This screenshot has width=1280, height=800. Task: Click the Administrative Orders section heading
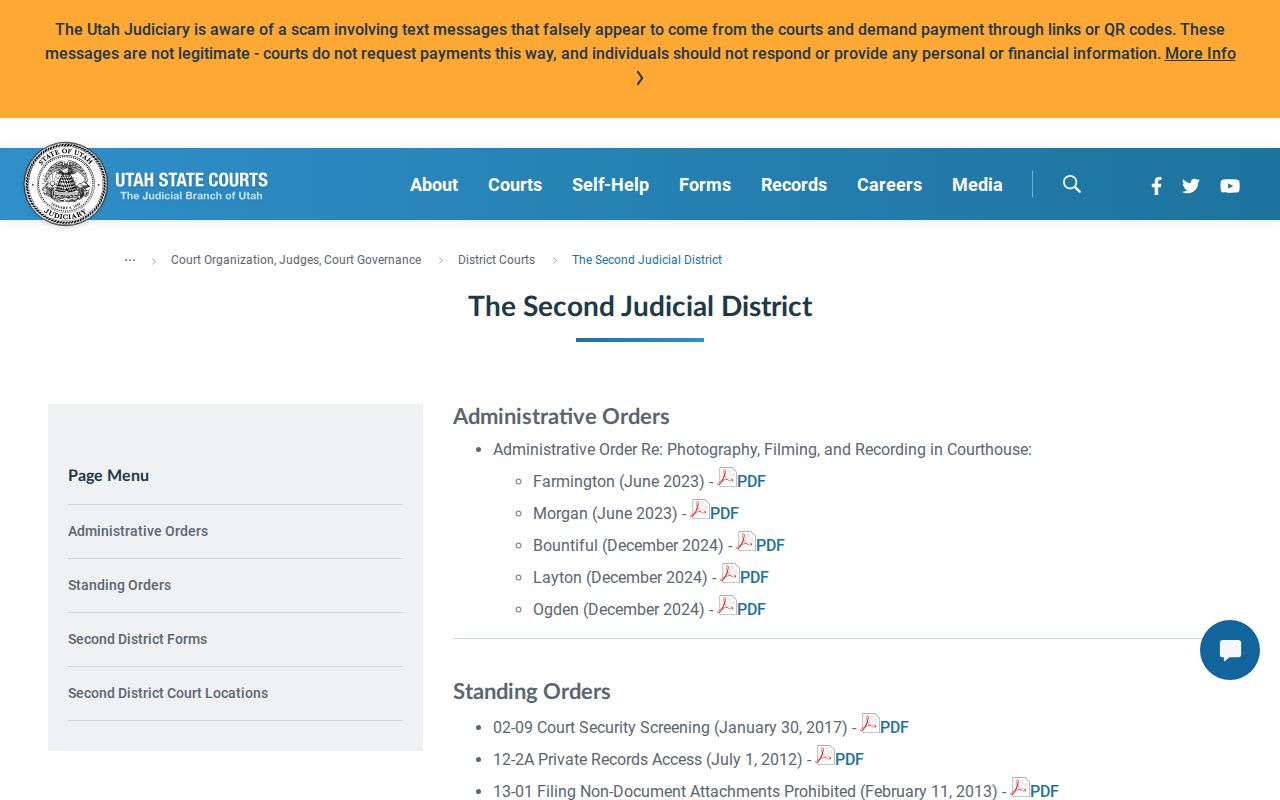click(x=561, y=416)
